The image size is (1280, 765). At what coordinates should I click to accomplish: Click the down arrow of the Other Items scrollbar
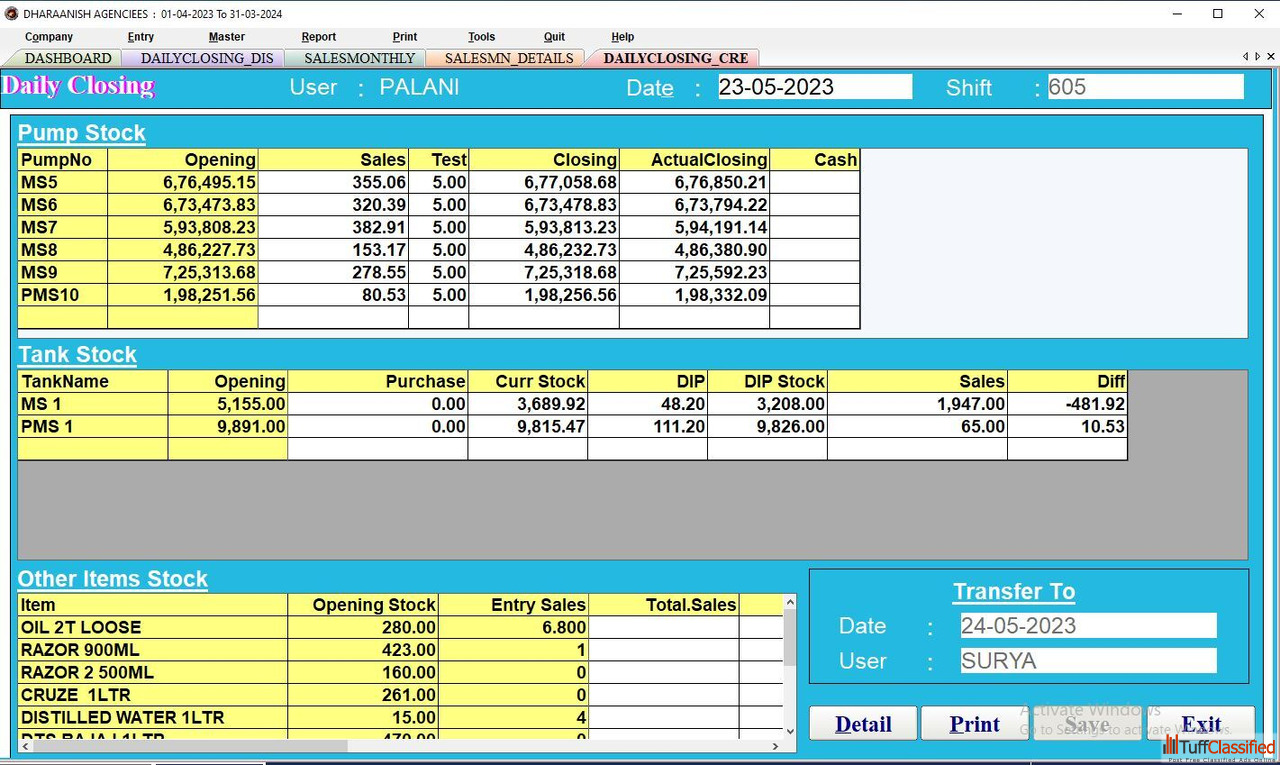(x=790, y=732)
